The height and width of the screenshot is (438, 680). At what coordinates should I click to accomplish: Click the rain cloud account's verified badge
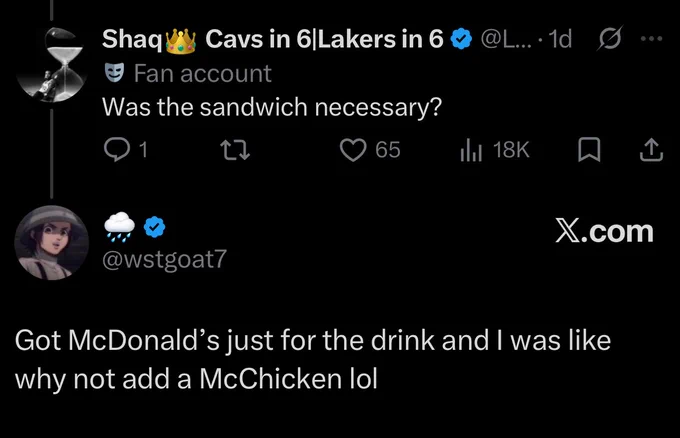(x=154, y=227)
